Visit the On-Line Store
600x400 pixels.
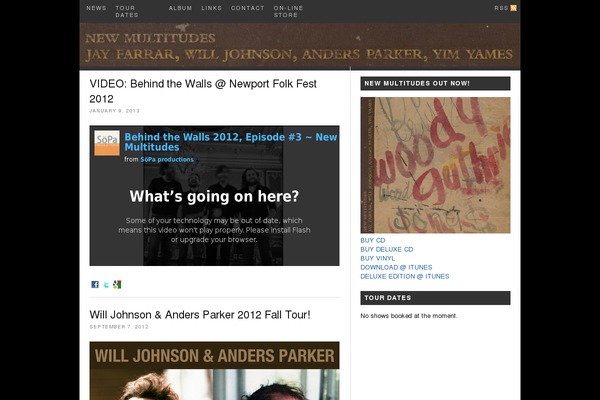[x=288, y=11]
